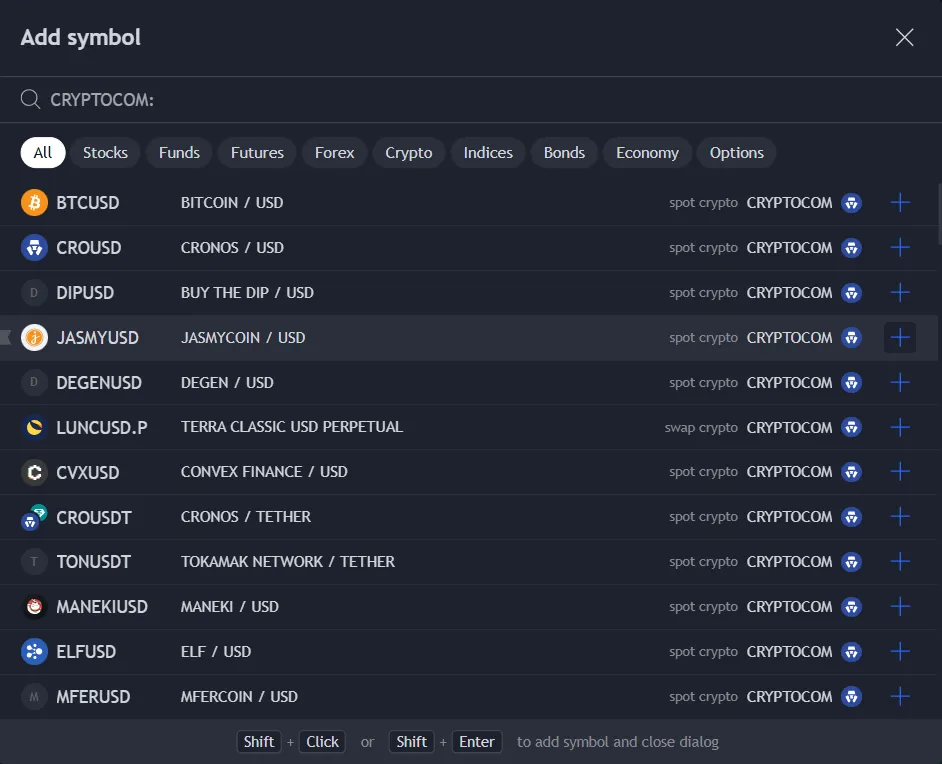
Task: Click the ELF token logo icon
Action: [34, 652]
